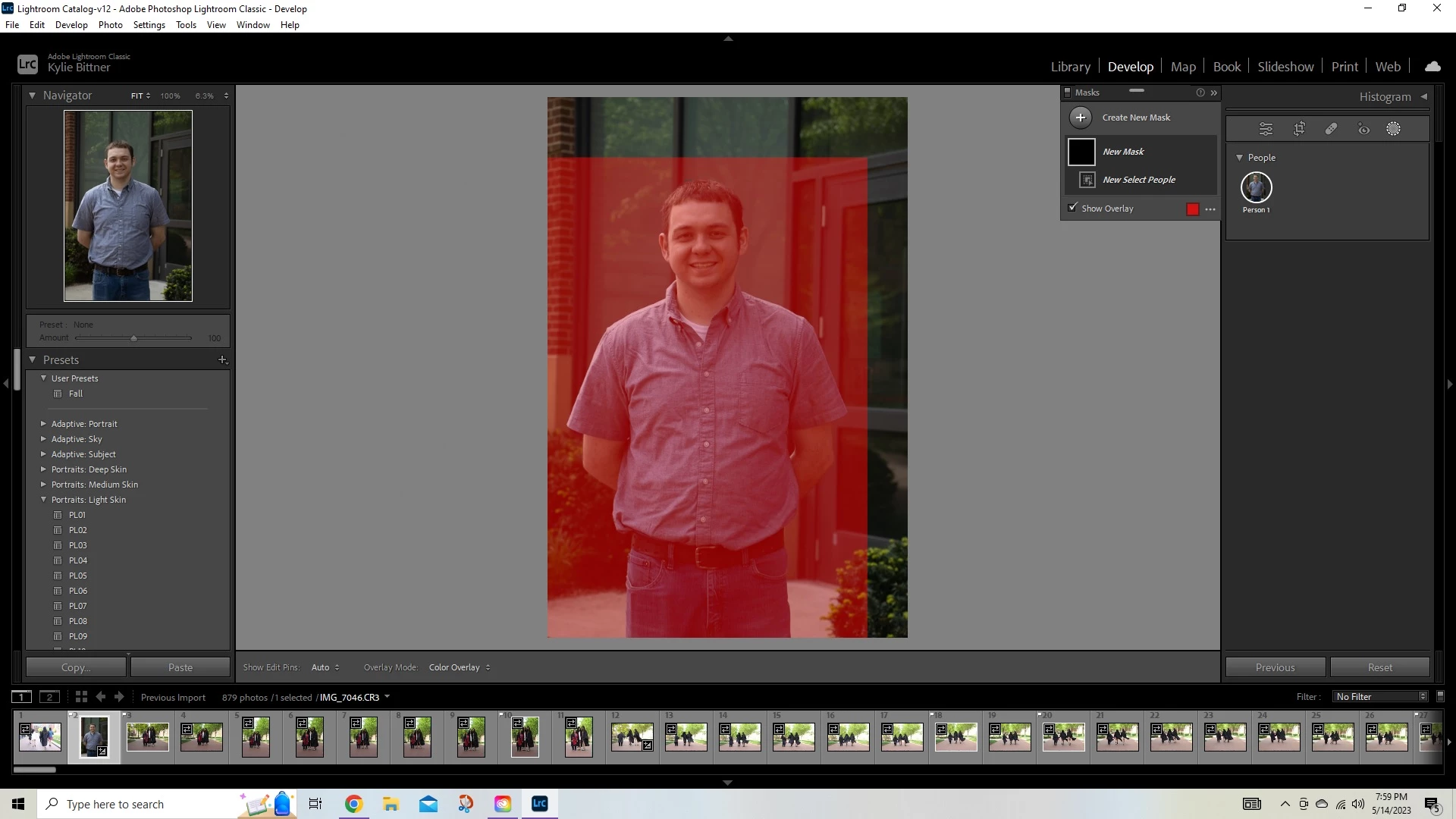Open the Edit sliders tool icon
The width and height of the screenshot is (1456, 819).
pyautogui.click(x=1266, y=129)
